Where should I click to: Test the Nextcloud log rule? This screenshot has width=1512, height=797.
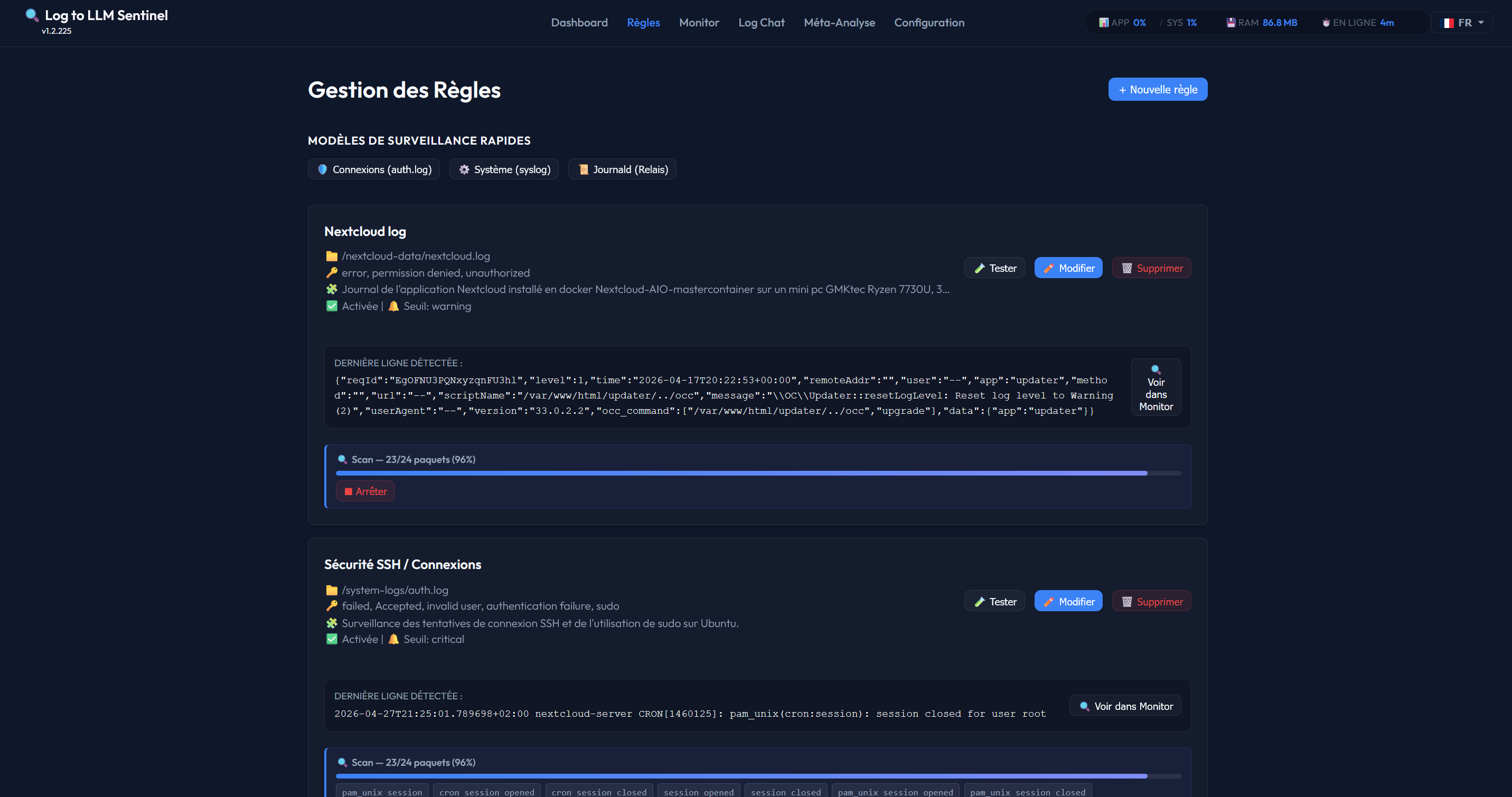tap(994, 268)
